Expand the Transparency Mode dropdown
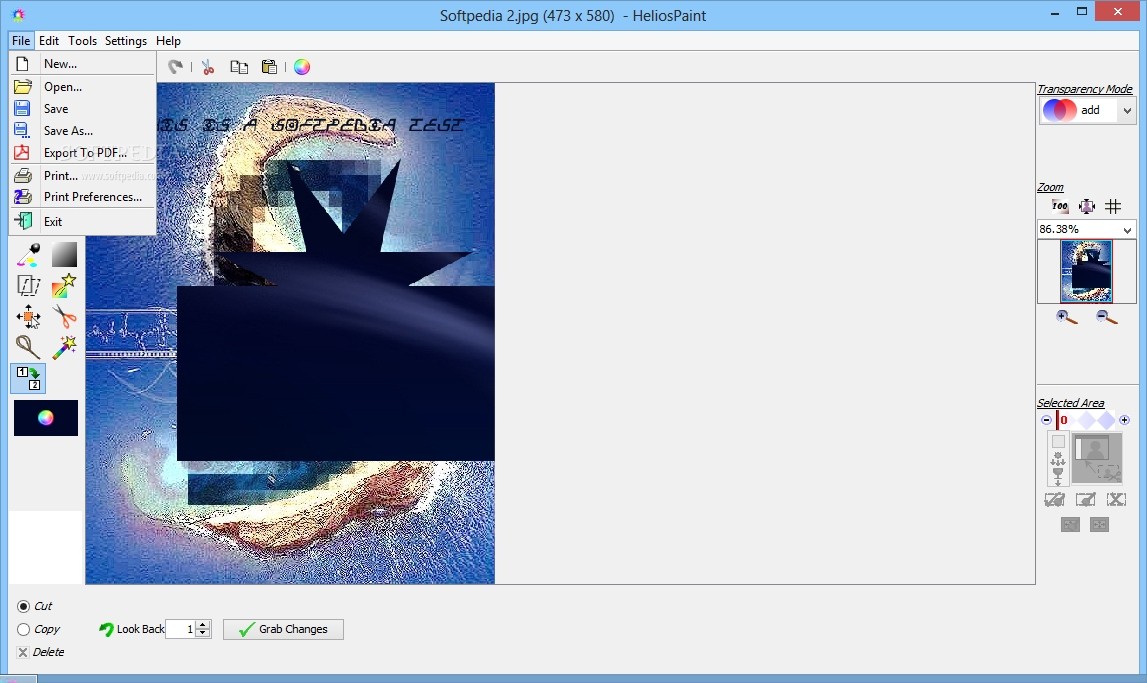This screenshot has width=1147, height=683. pyautogui.click(x=1127, y=111)
